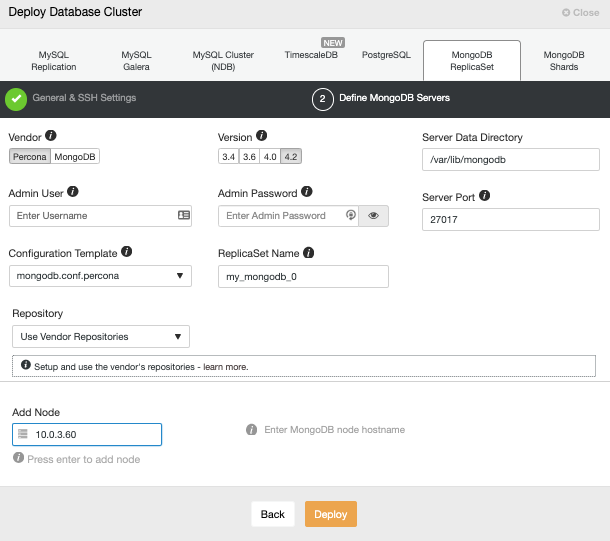Click the Version info icon

(x=261, y=135)
